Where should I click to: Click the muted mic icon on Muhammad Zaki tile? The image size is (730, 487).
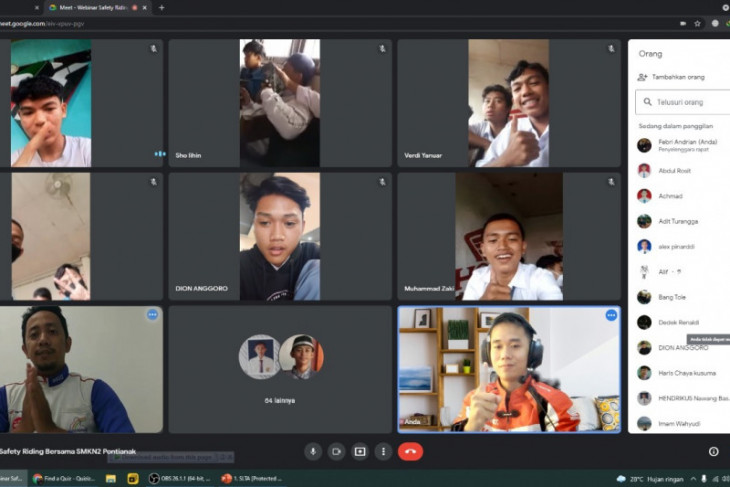(x=611, y=182)
